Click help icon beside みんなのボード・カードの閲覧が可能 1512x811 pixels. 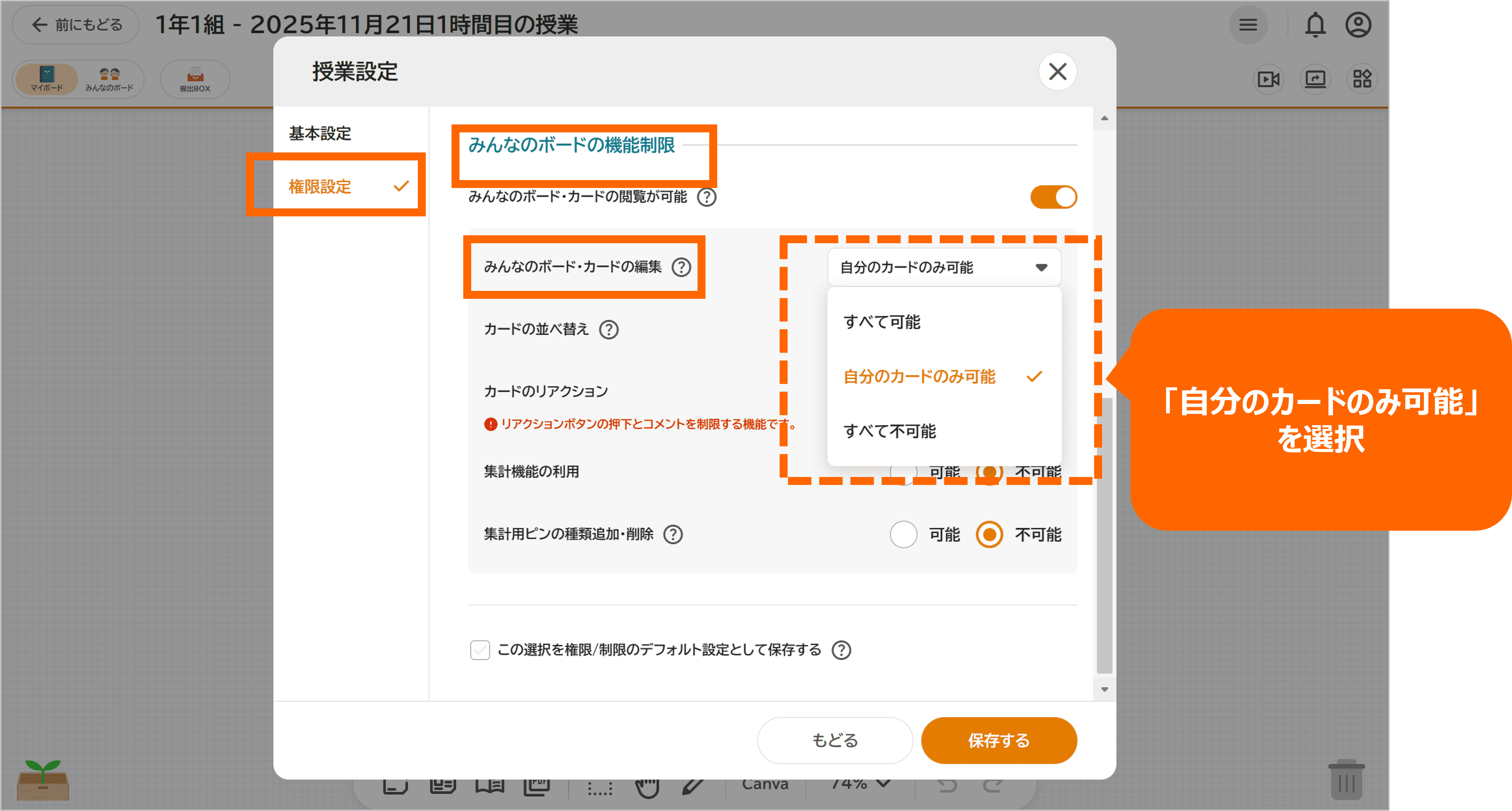706,197
